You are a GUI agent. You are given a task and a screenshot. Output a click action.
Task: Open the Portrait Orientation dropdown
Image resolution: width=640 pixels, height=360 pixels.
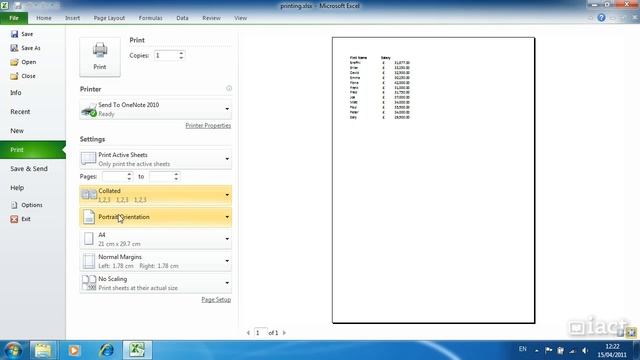pyautogui.click(x=156, y=217)
